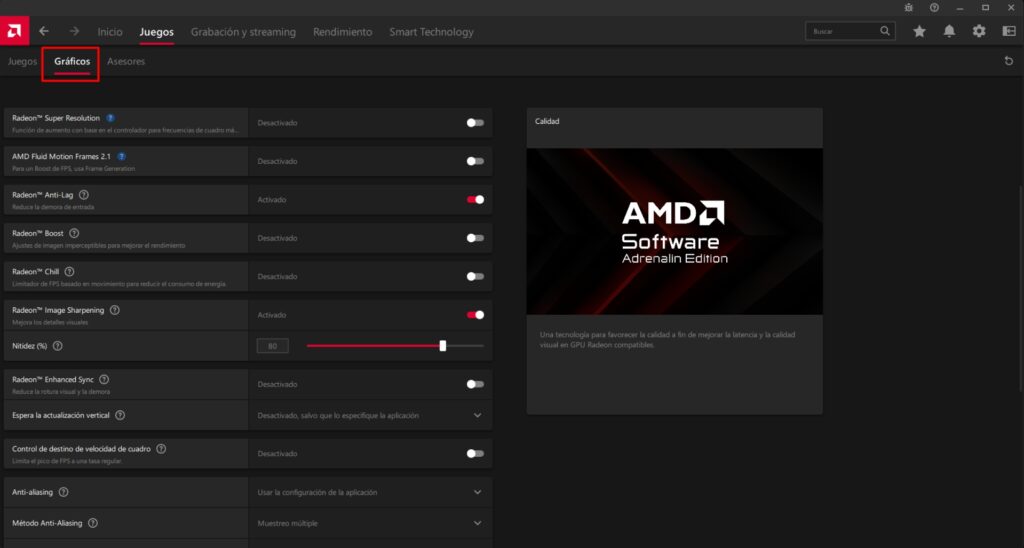Open Grabación y streaming tab
This screenshot has height=548, width=1024.
click(x=243, y=31)
